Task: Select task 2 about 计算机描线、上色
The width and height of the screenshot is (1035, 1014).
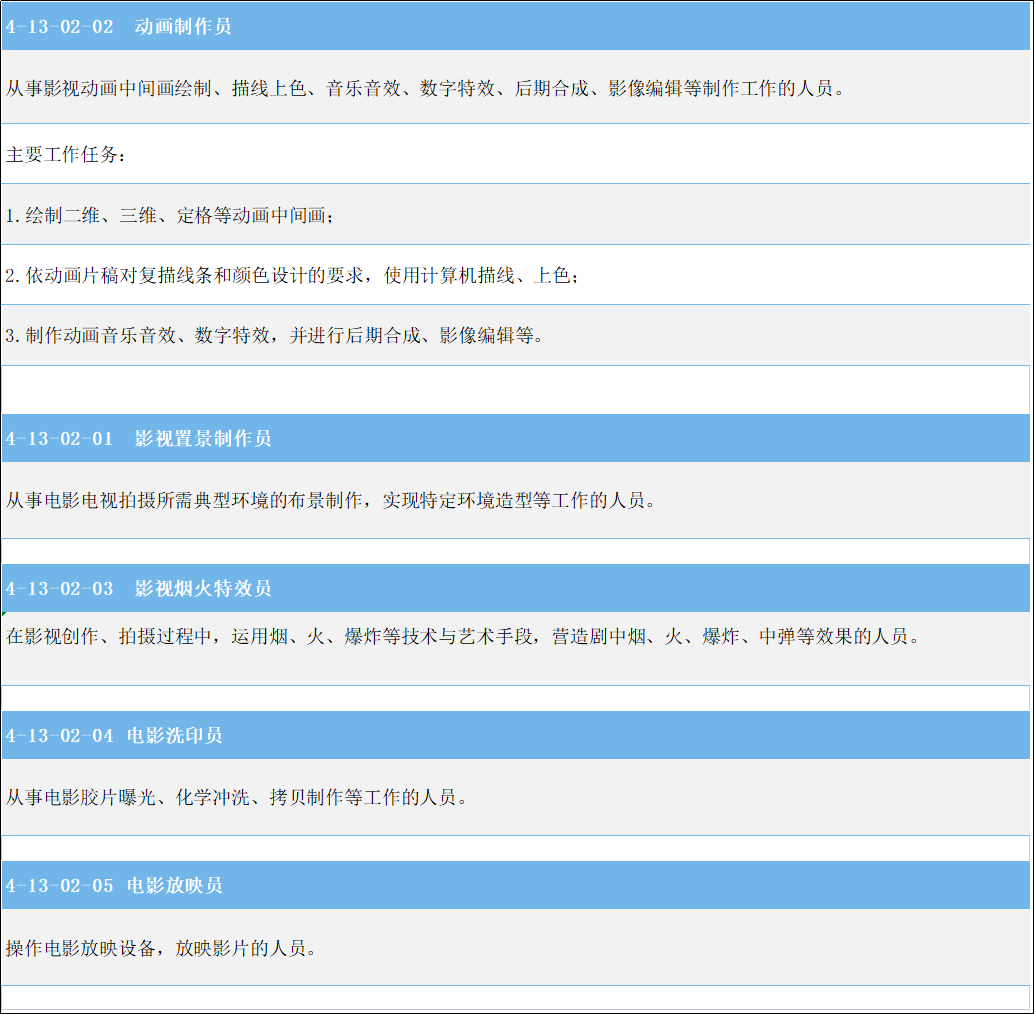Action: (516, 275)
